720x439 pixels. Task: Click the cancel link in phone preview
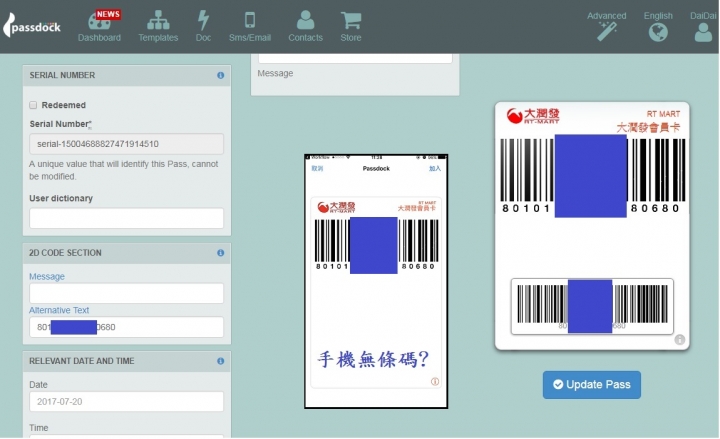pyautogui.click(x=317, y=169)
